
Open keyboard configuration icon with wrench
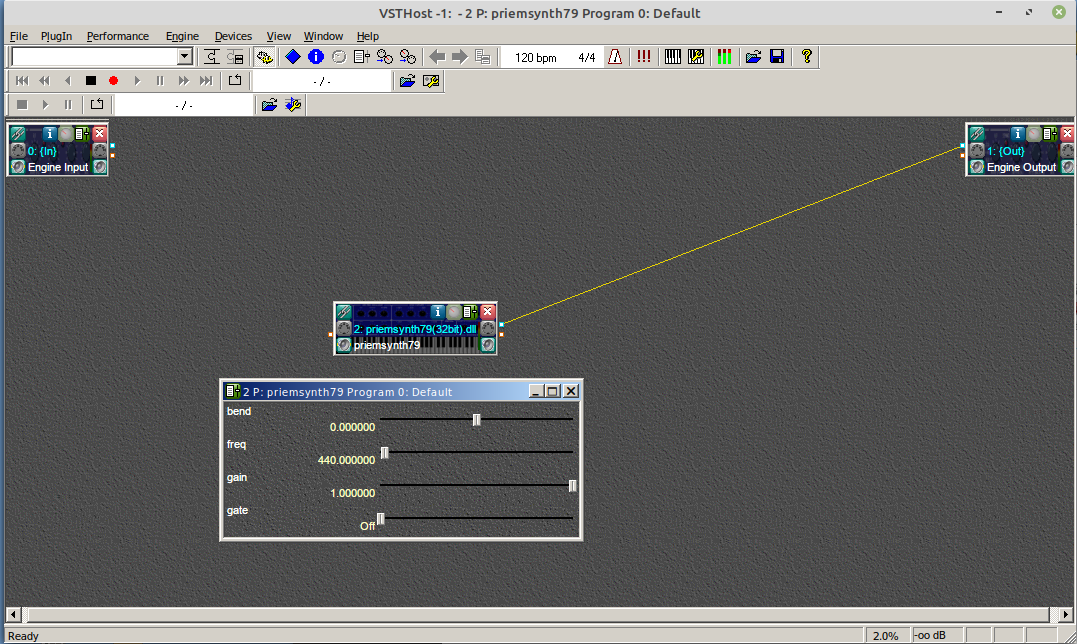[x=696, y=57]
